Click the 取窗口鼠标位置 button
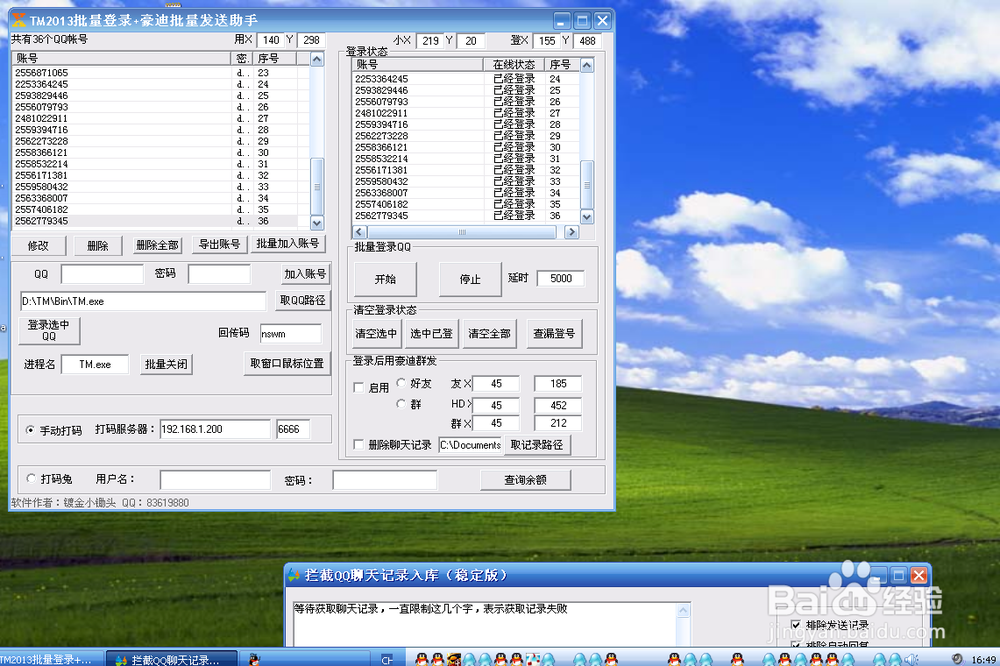 (x=287, y=364)
